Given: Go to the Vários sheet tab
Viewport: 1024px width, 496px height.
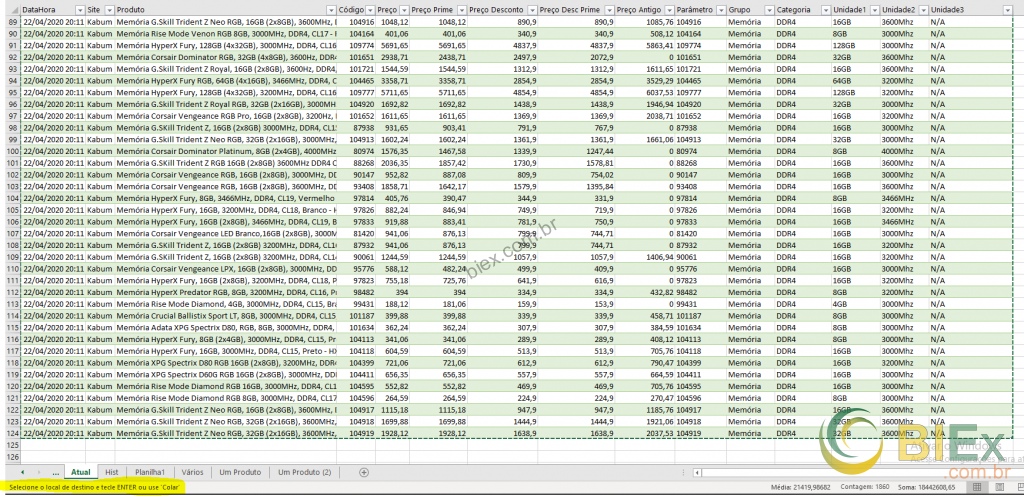Looking at the screenshot, I should (x=193, y=472).
